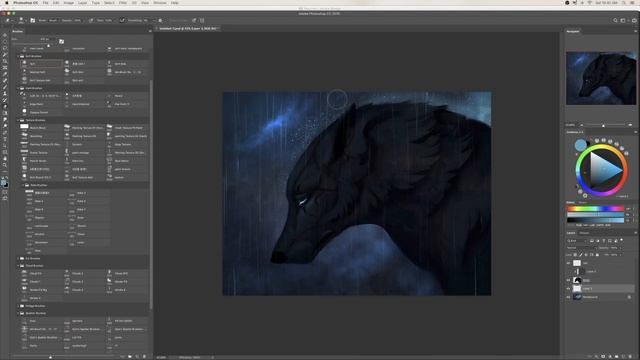Toggle pressure for opacity in options bar
This screenshot has height=360, width=640.
pos(91,20)
